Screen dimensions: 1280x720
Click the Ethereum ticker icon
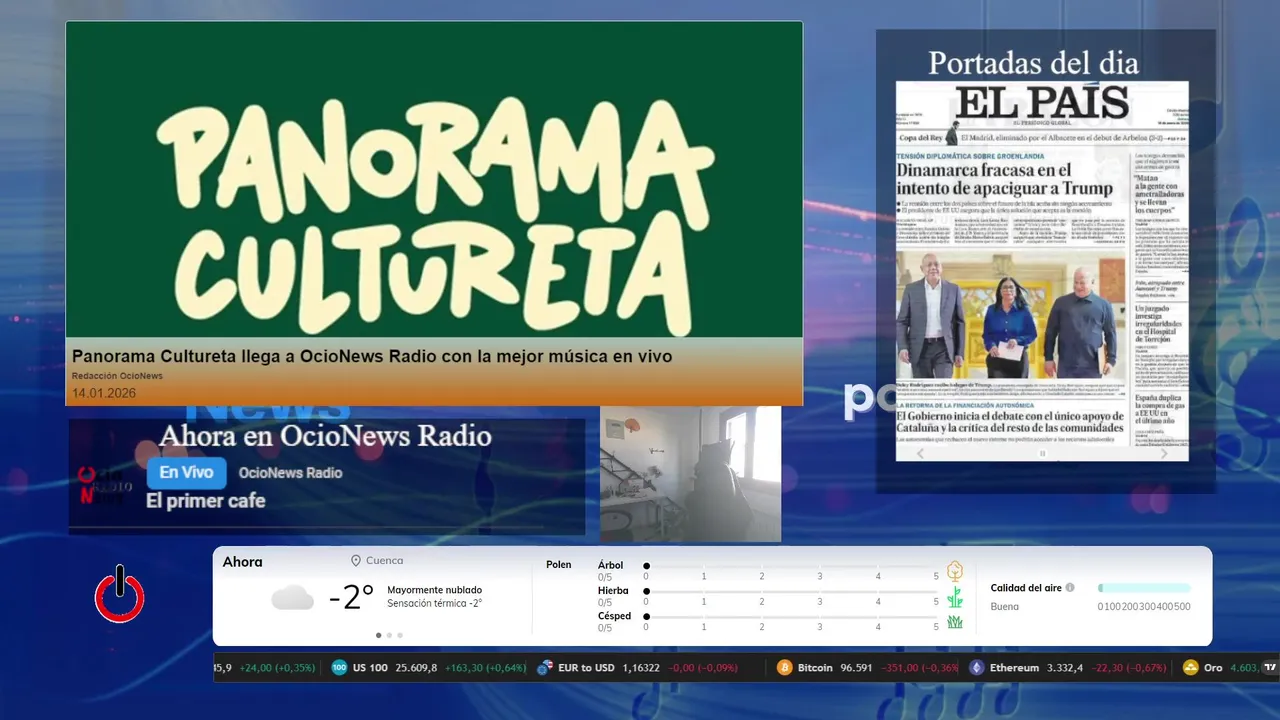[976, 667]
